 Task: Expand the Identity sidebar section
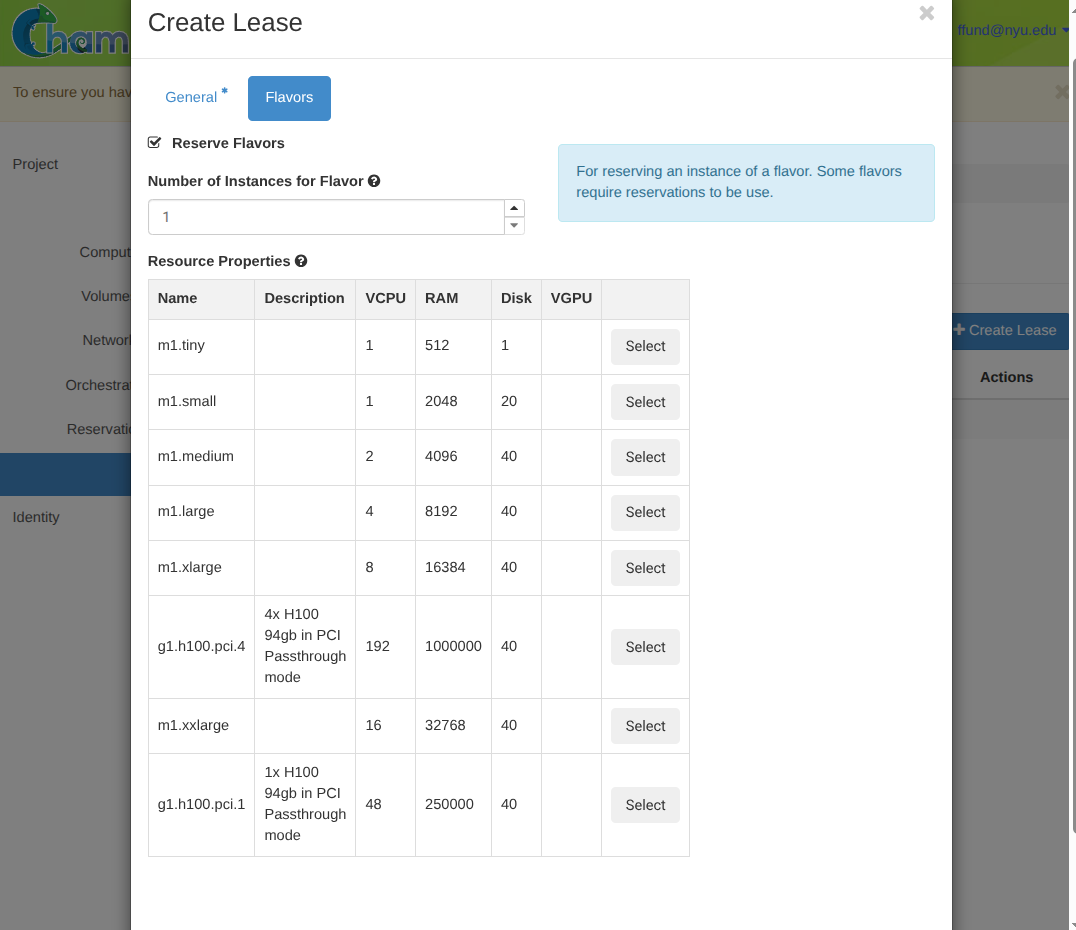36,517
